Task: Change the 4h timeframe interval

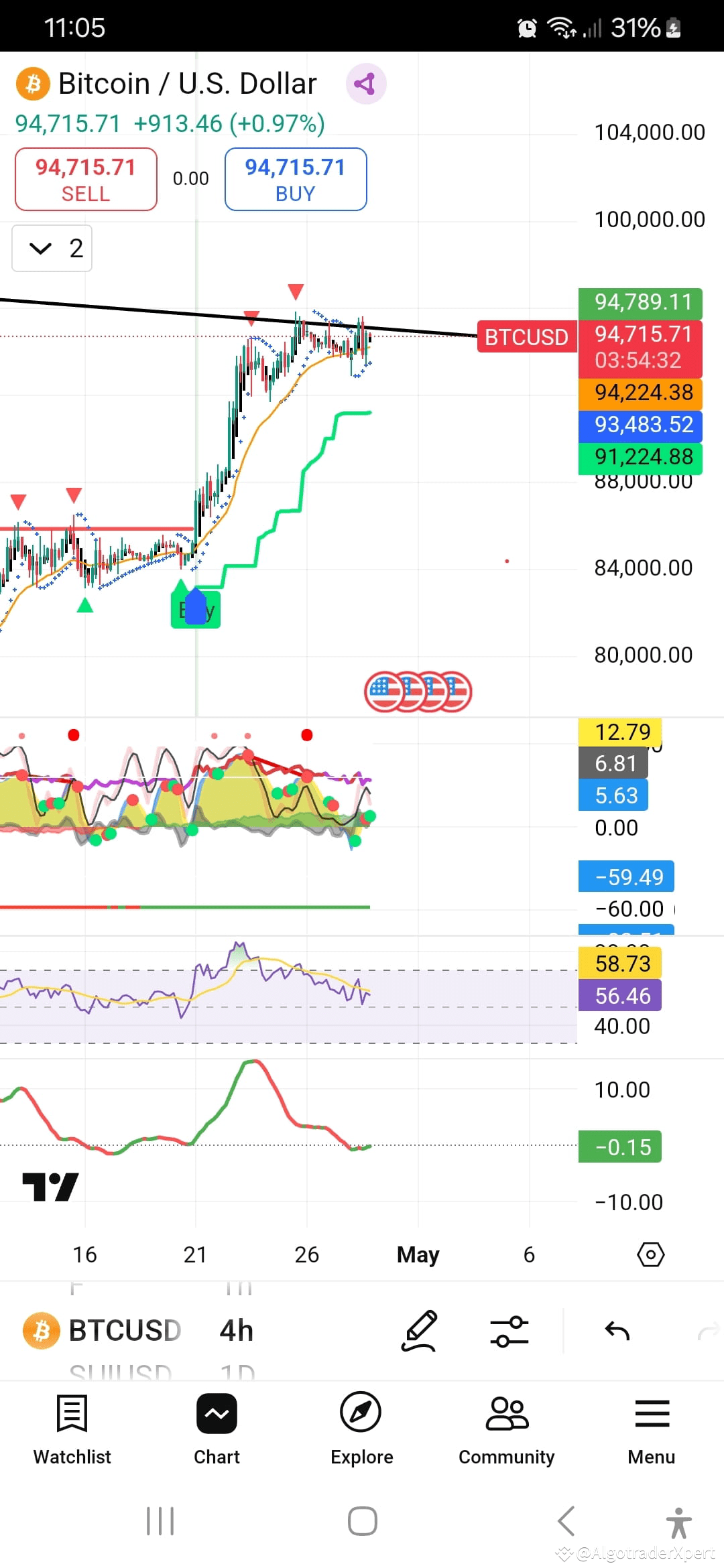Action: [x=237, y=1330]
